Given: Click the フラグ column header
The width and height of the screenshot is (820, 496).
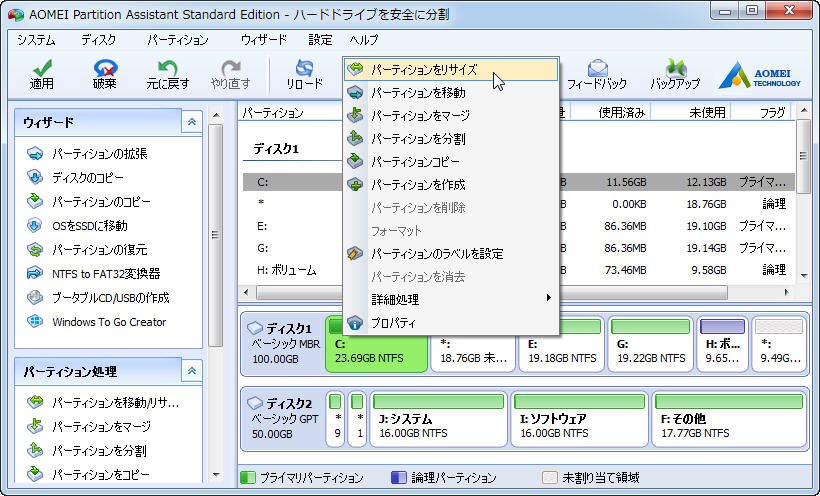Looking at the screenshot, I should click(762, 112).
